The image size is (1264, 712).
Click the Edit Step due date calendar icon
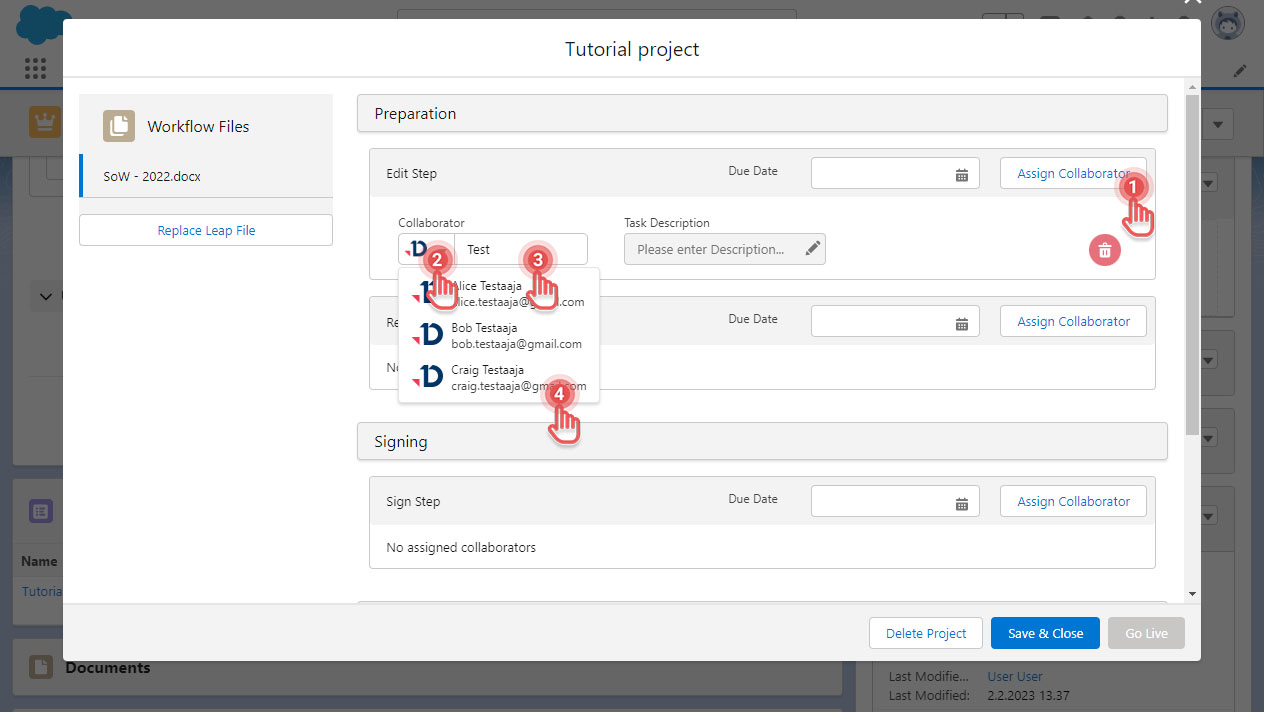(x=962, y=173)
